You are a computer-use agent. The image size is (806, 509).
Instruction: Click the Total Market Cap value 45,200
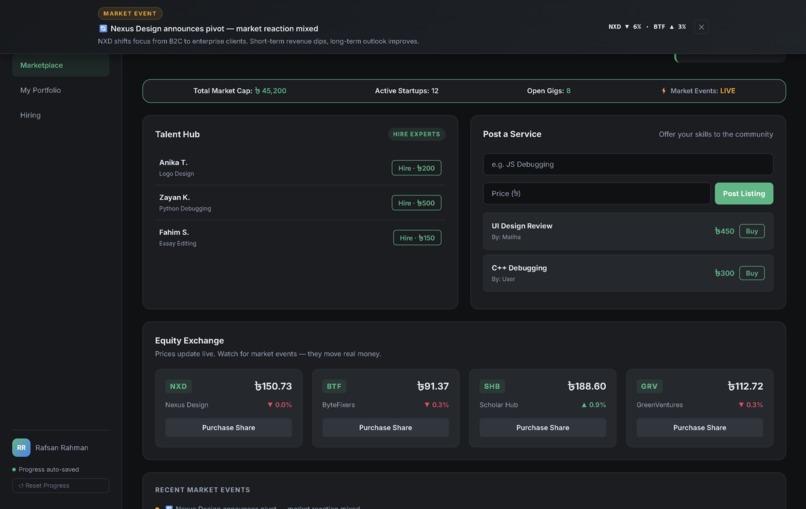pos(271,91)
